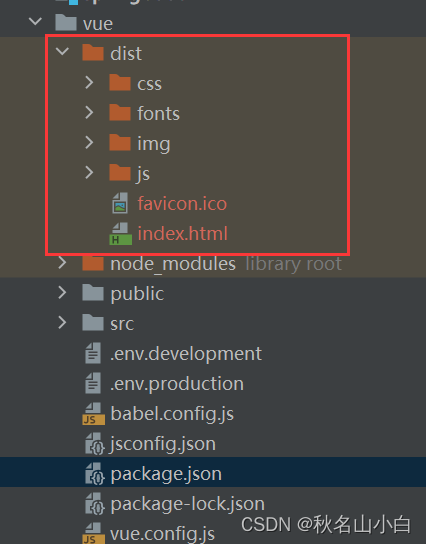This screenshot has height=544, width=426.
Task: Expand the fonts folder arrow
Action: 89,113
